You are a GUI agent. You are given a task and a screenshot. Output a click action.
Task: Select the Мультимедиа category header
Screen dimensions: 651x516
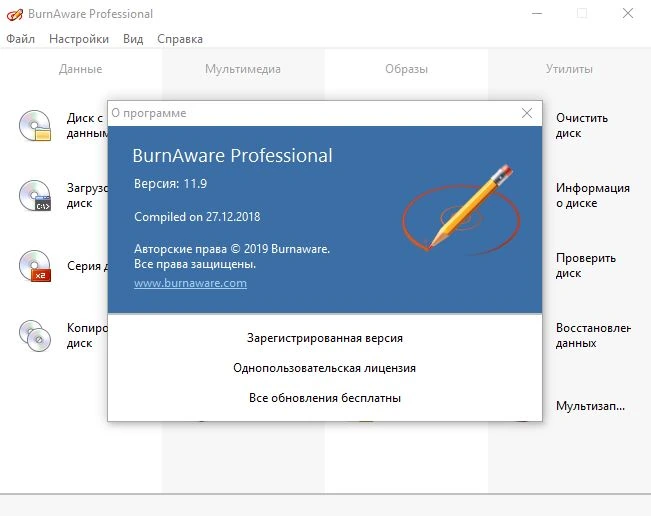coord(243,69)
